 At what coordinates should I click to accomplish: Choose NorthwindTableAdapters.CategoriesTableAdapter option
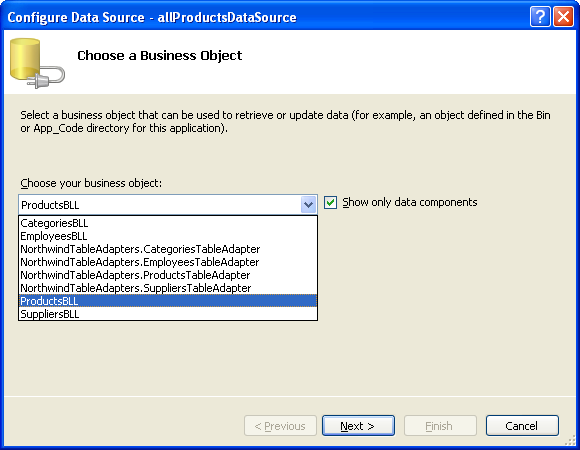click(x=168, y=249)
